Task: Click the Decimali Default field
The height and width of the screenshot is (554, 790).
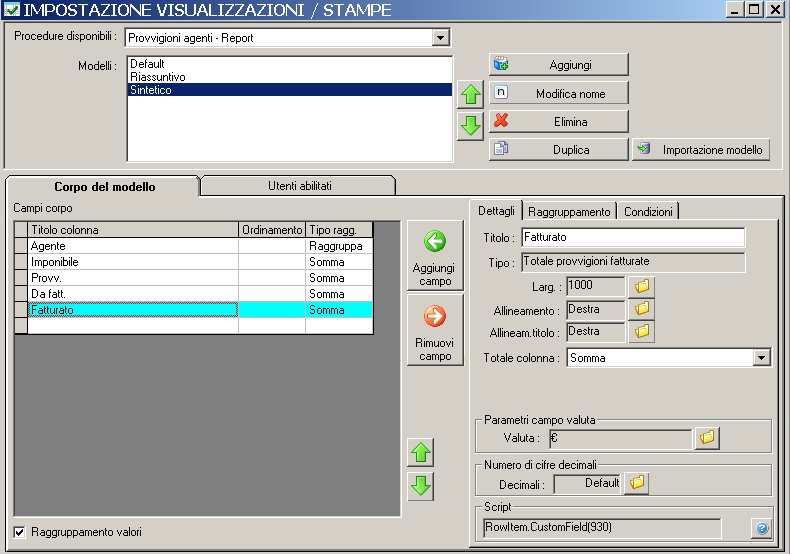Action: (x=587, y=483)
